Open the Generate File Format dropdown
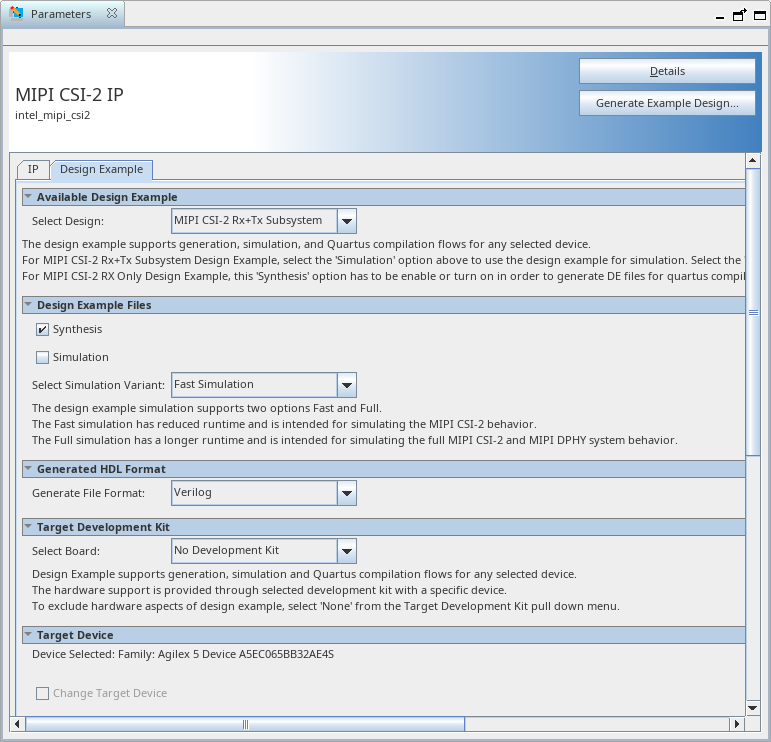 (x=347, y=493)
